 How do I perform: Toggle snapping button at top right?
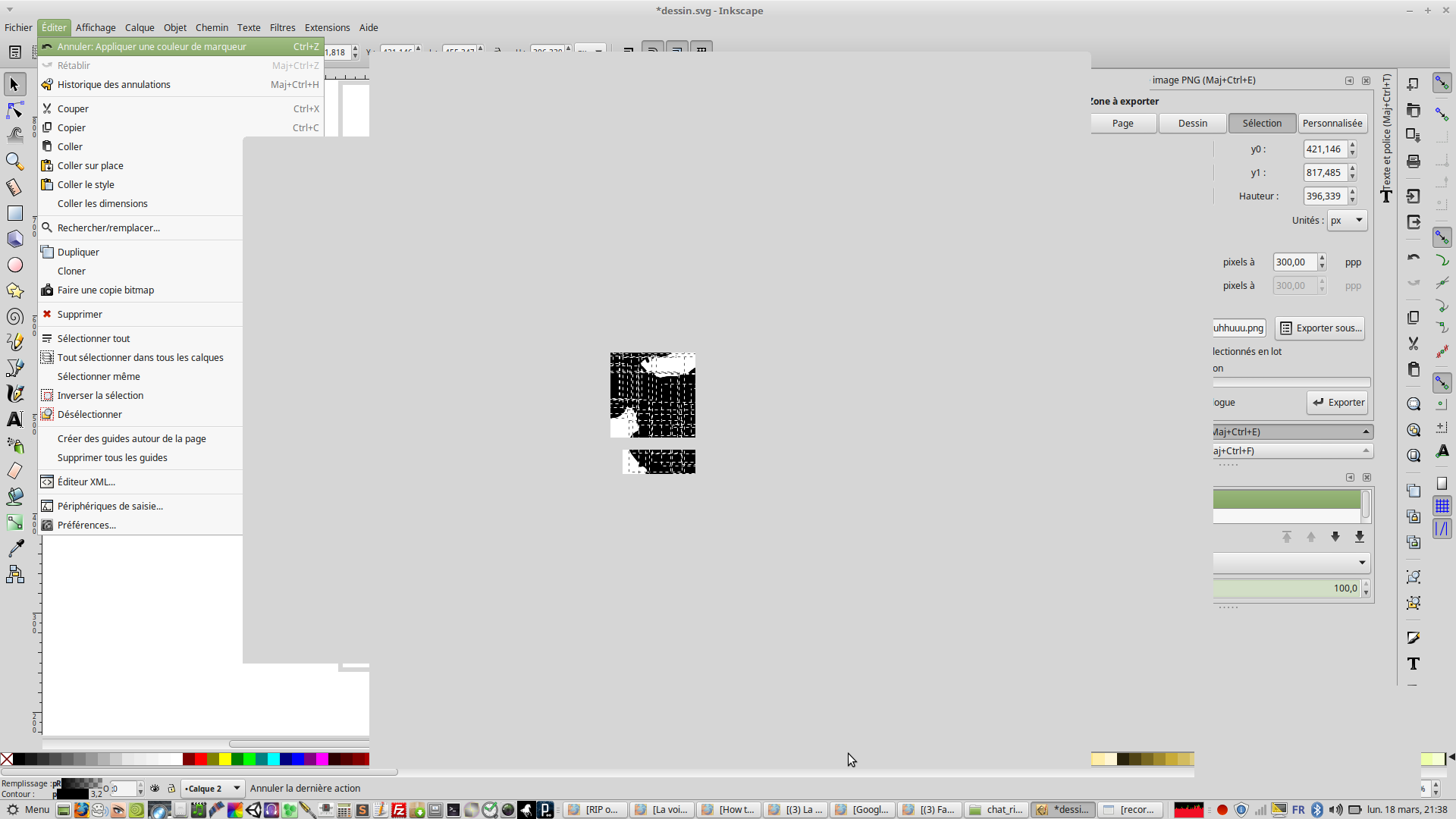1442,83
